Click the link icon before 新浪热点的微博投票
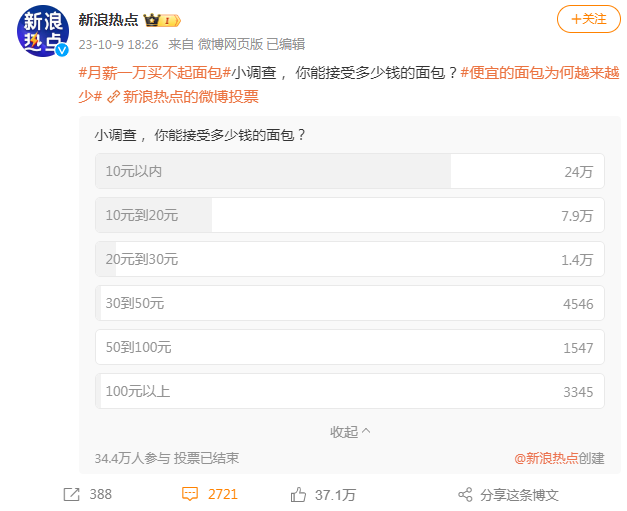This screenshot has width=627, height=511. (113, 97)
